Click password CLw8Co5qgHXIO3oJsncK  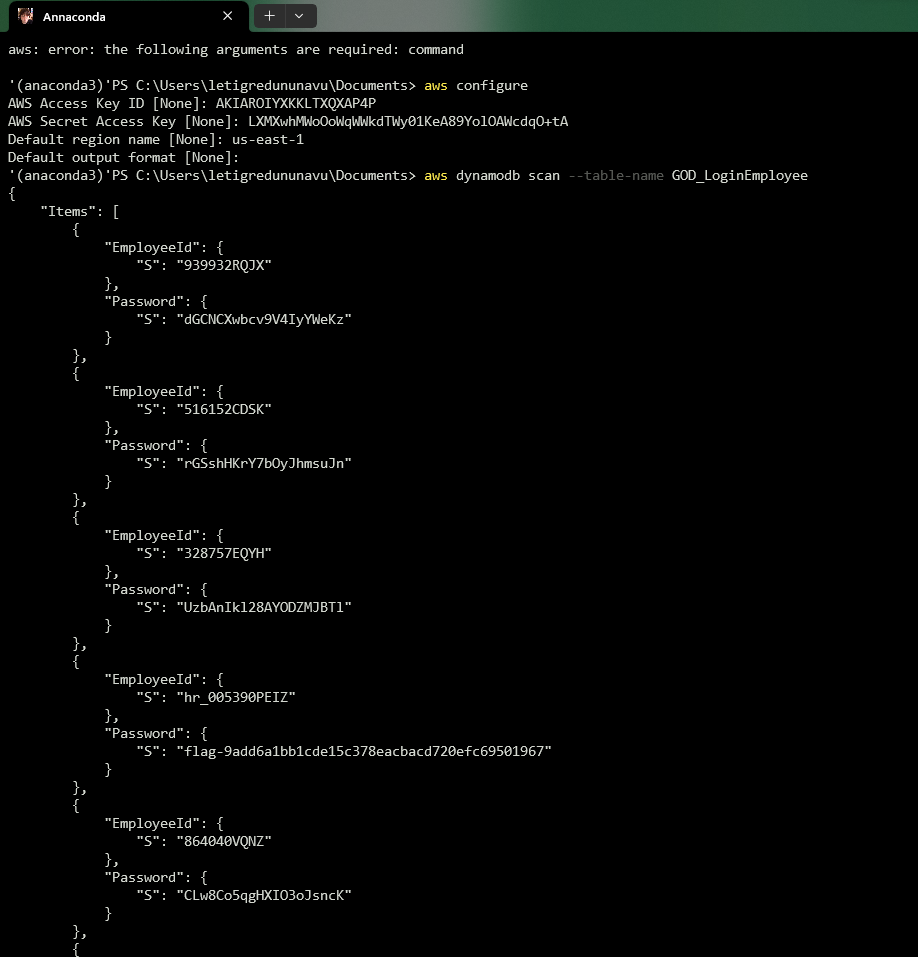(264, 895)
